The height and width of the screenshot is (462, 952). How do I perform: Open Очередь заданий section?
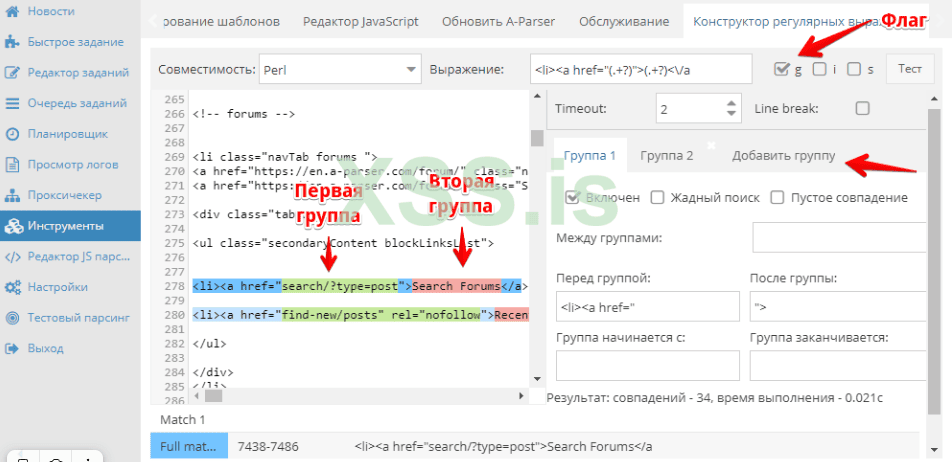(x=77, y=103)
